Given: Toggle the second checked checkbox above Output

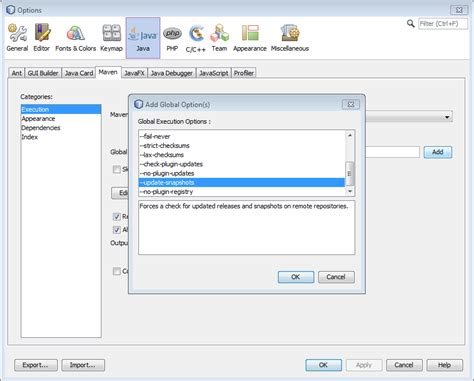Looking at the screenshot, I should tap(117, 230).
